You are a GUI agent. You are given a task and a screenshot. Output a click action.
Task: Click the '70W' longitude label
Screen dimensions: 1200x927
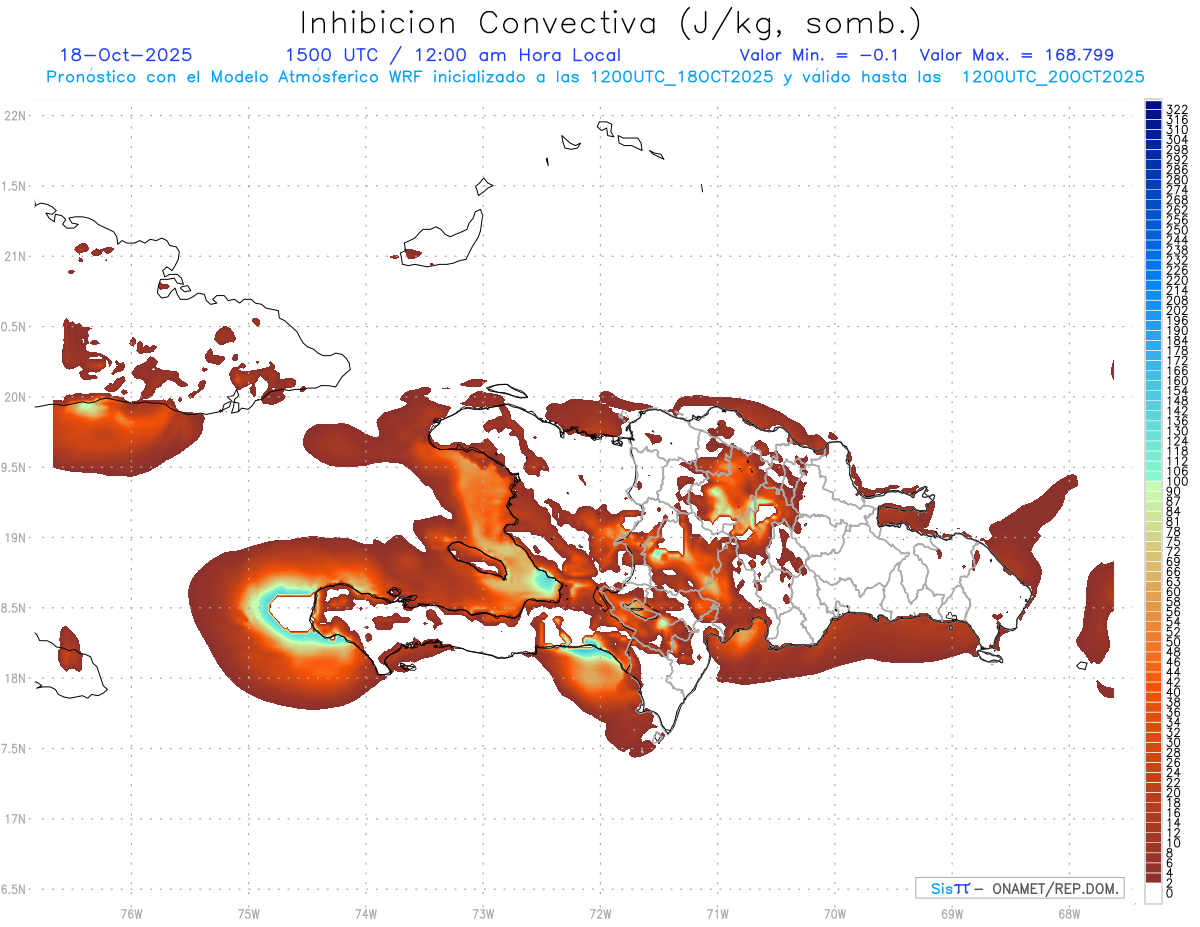tap(834, 912)
